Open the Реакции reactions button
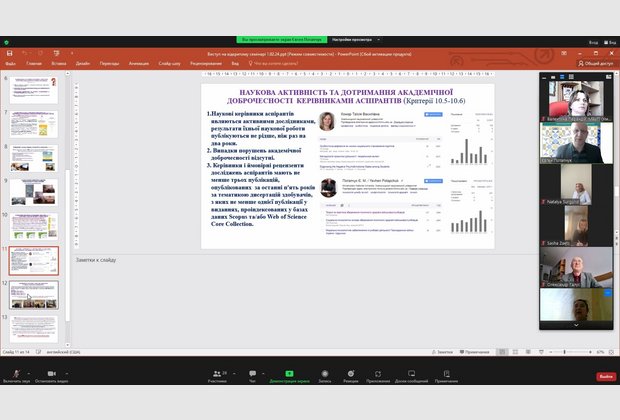The width and height of the screenshot is (620, 420). coord(351,376)
